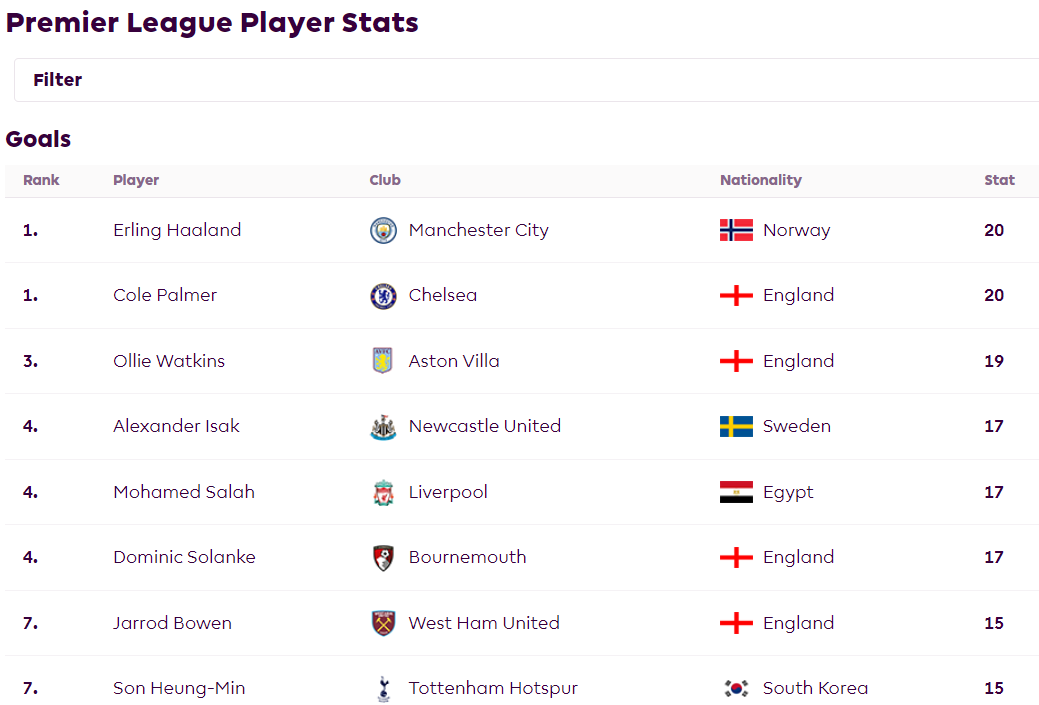Click the Sweden flag icon
This screenshot has width=1039, height=705.
coord(736,426)
